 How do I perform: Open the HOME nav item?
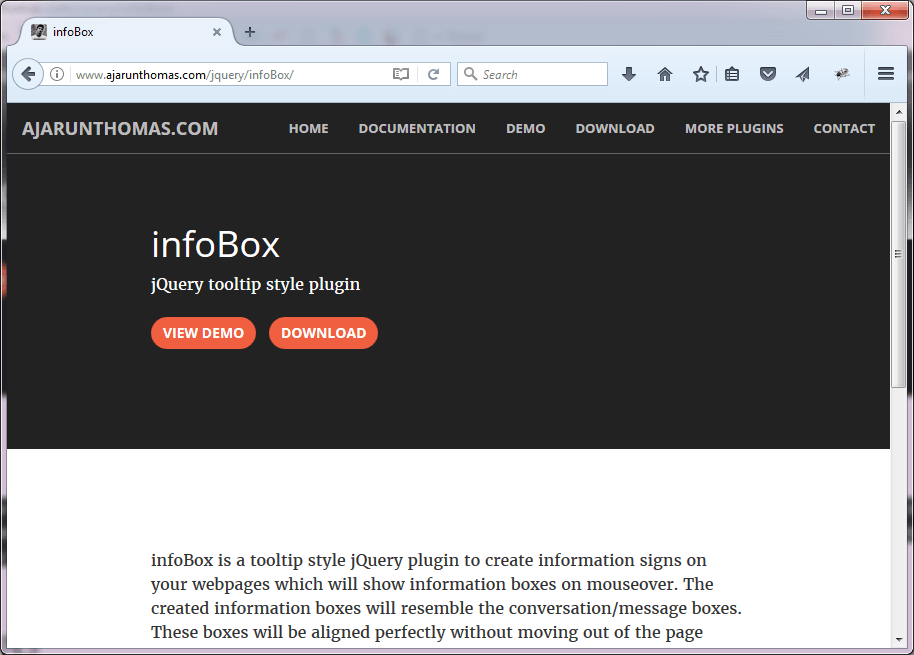point(308,129)
